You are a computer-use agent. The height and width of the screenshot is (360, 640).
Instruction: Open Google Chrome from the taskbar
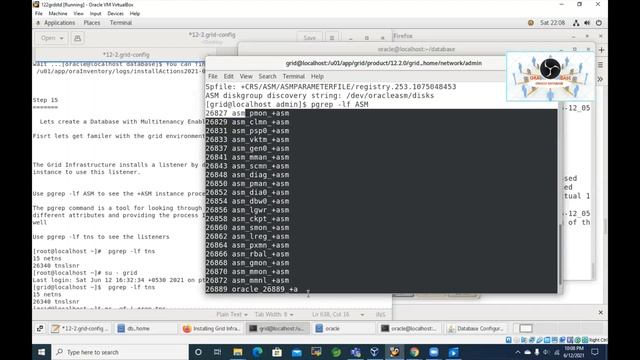tap(414, 352)
